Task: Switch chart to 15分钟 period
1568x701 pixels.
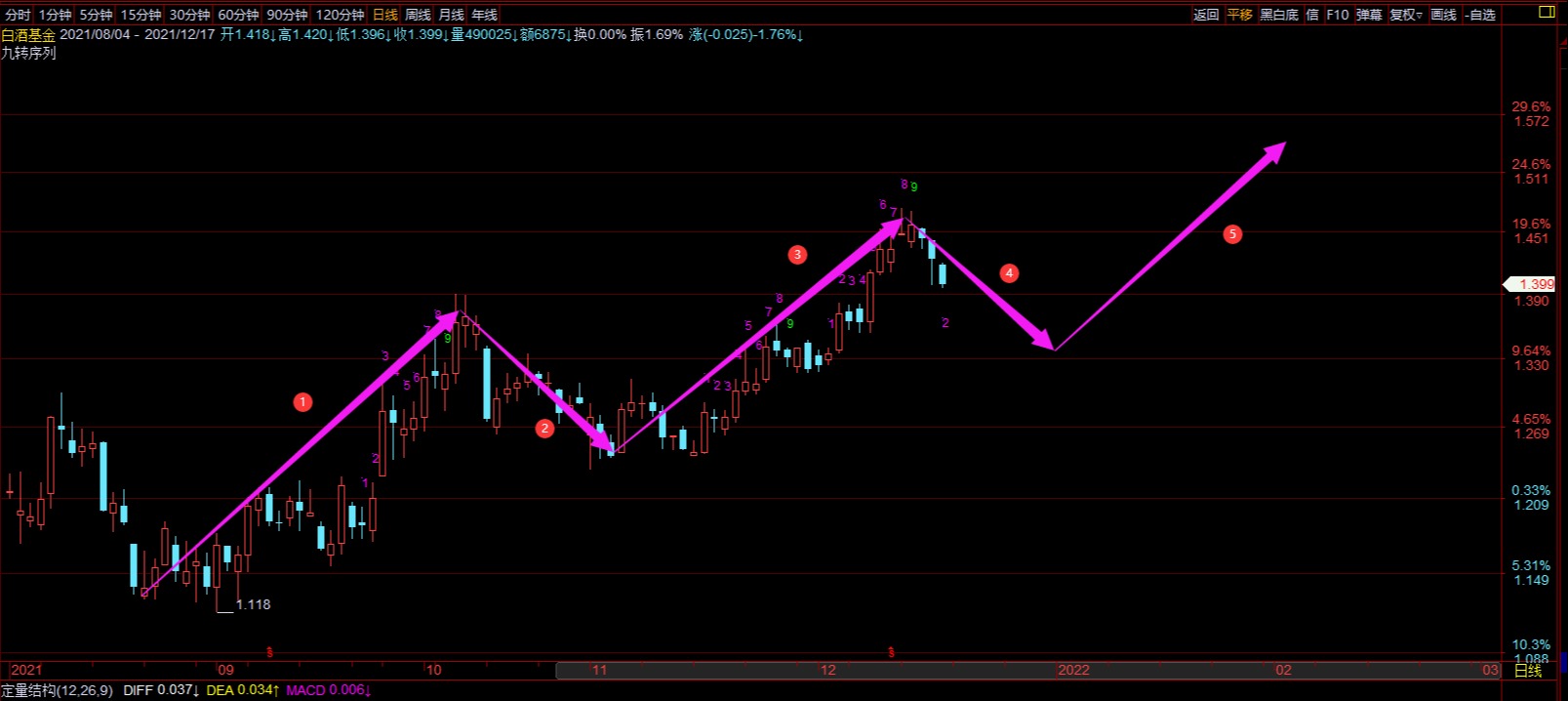Action: click(x=141, y=15)
